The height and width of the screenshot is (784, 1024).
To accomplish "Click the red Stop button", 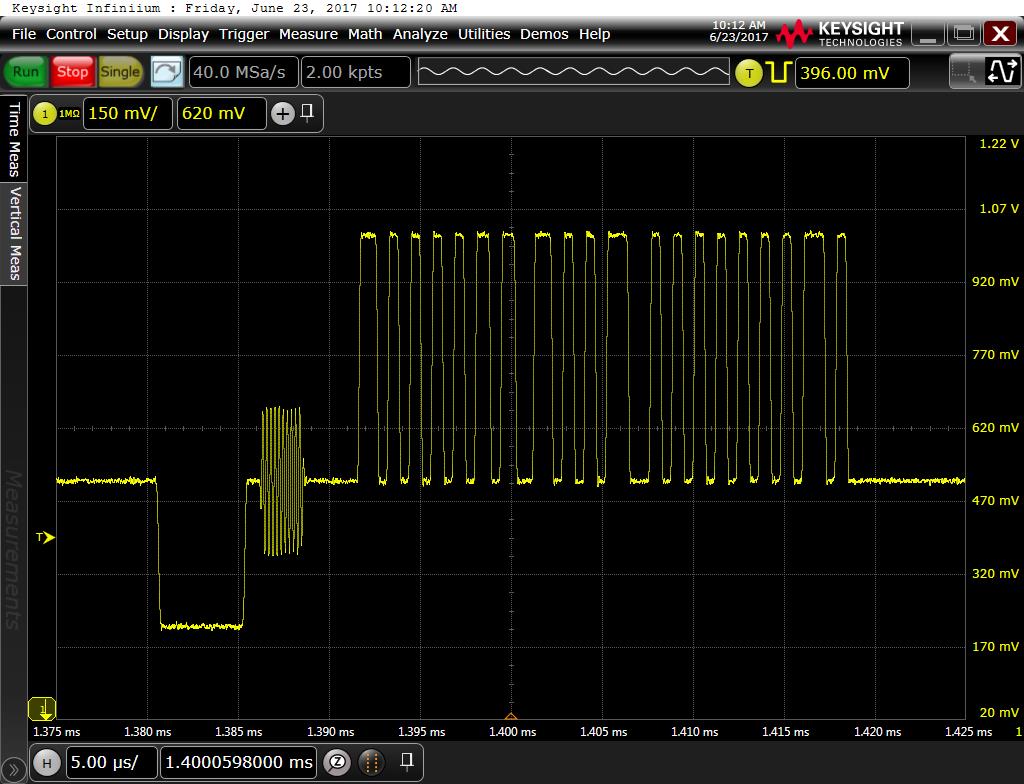I will [72, 72].
